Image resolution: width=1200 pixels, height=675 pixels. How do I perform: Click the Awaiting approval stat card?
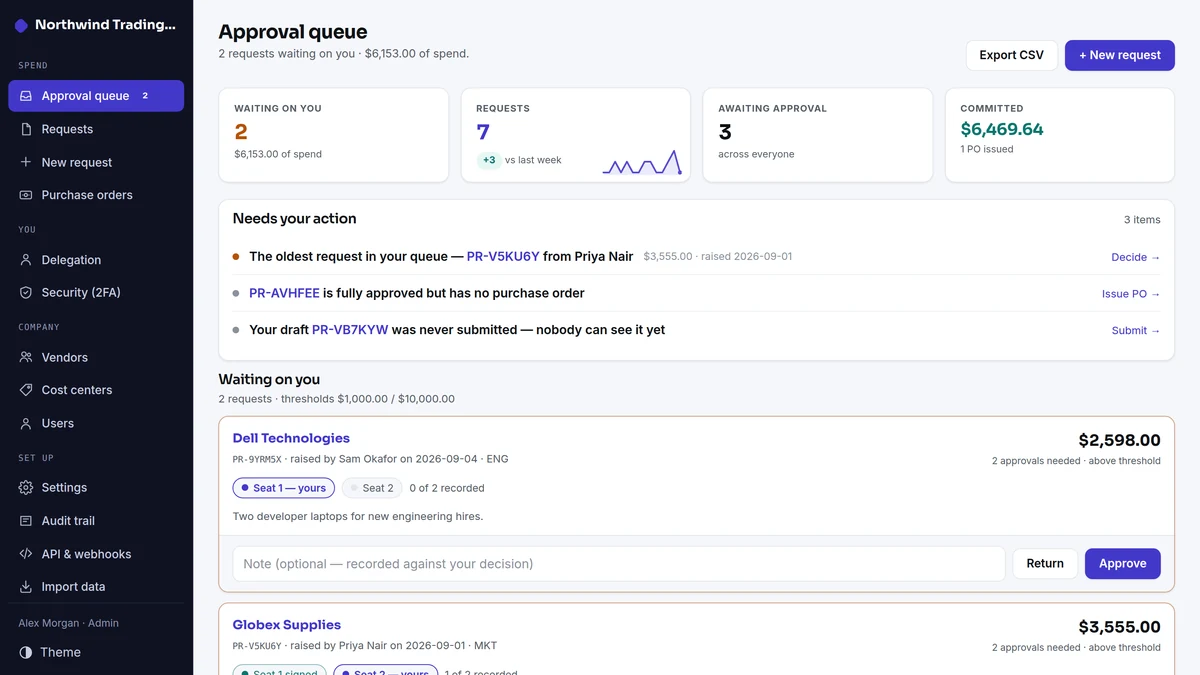tap(818, 135)
